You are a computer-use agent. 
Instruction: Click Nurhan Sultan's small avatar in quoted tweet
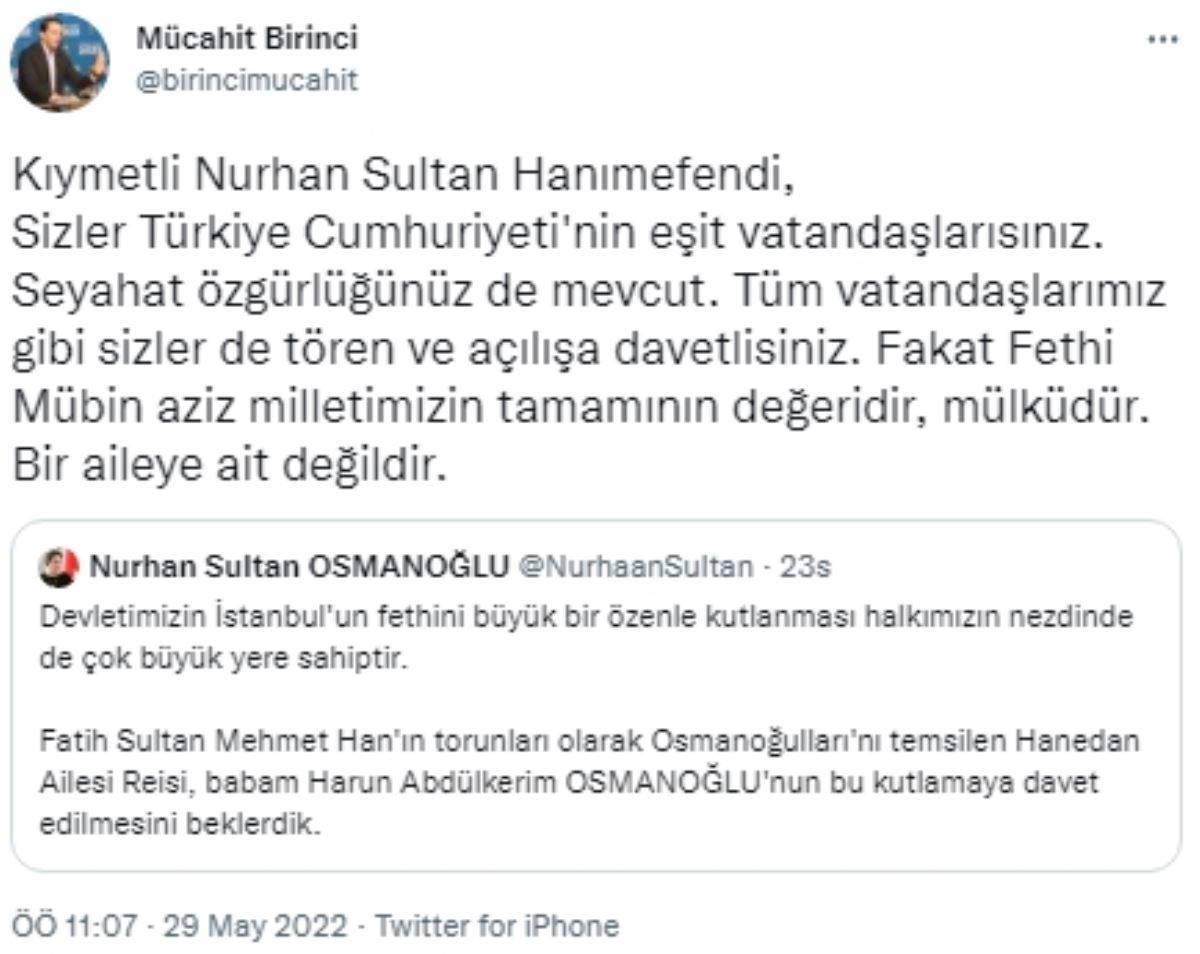pyautogui.click(x=58, y=568)
